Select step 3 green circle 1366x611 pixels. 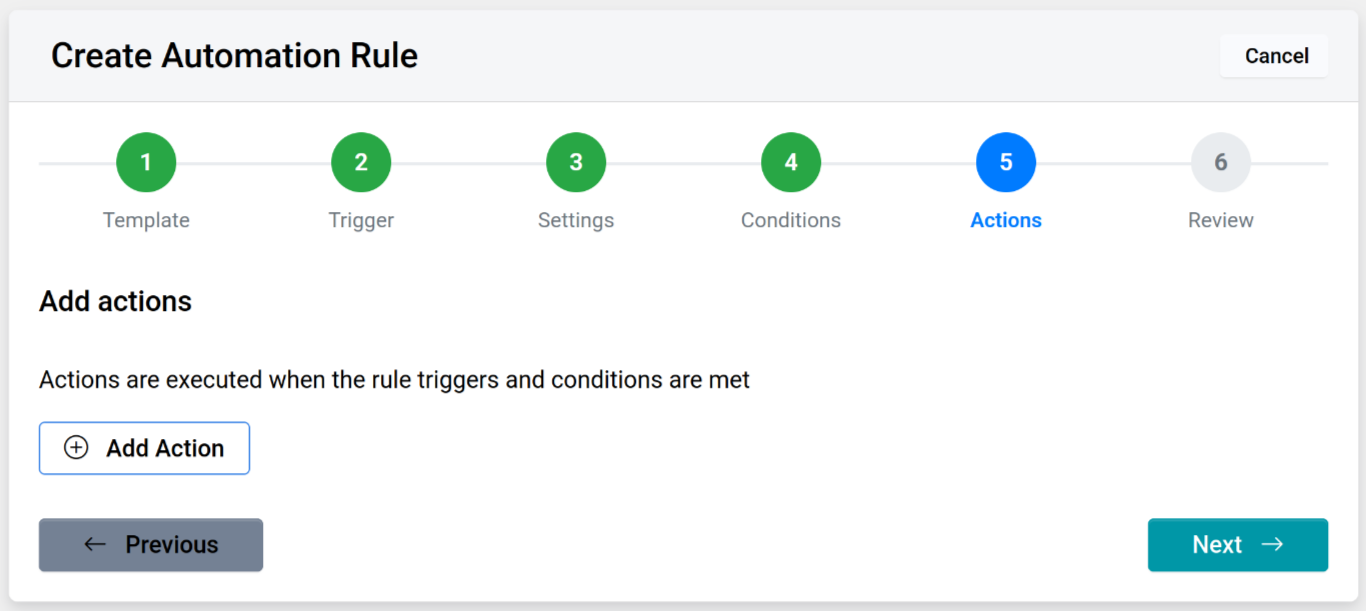click(576, 162)
